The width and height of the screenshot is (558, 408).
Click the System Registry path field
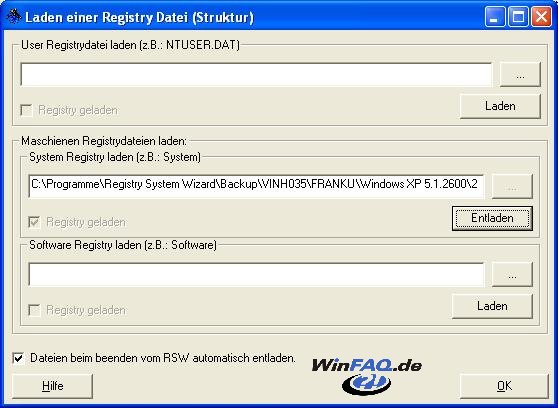[256, 185]
